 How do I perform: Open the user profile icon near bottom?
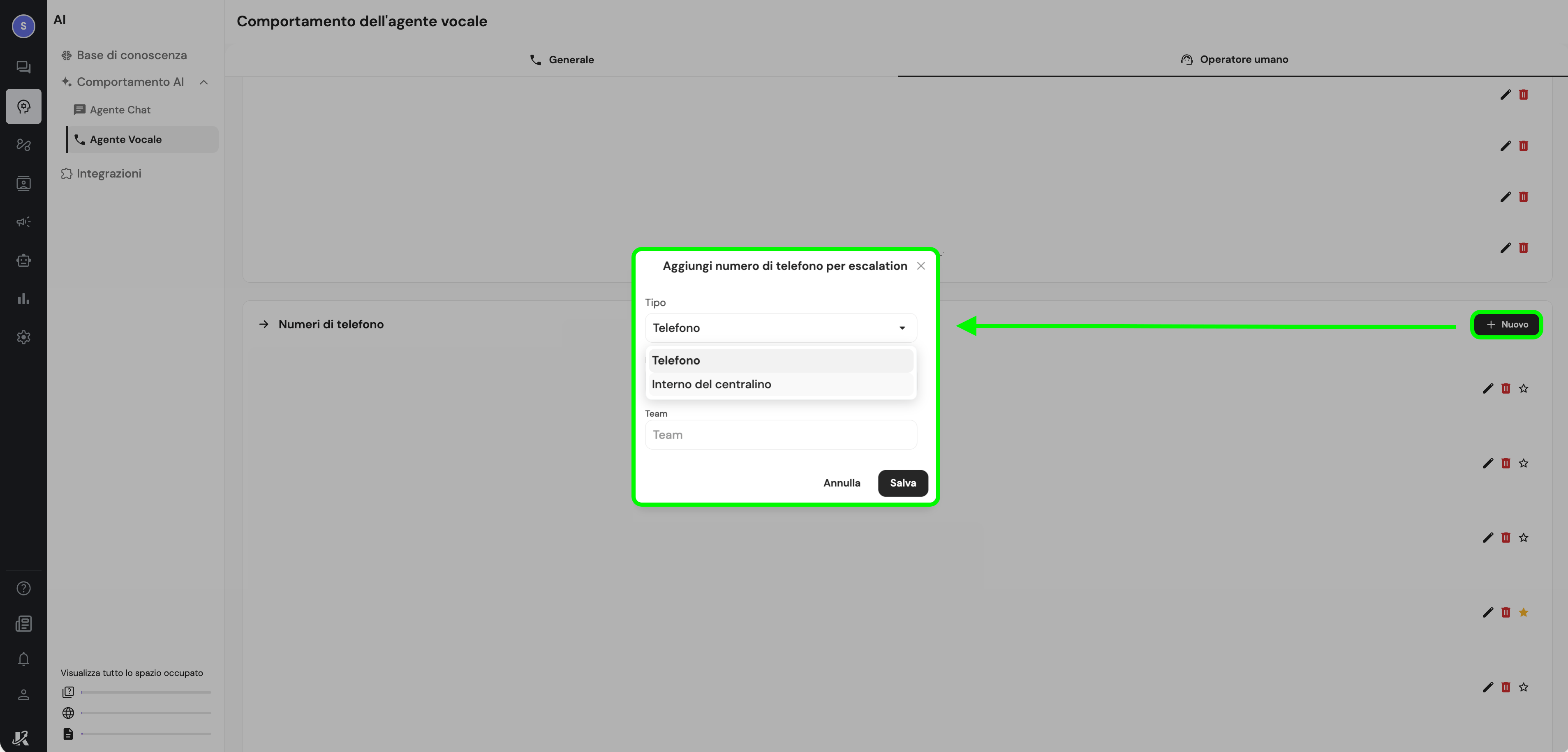pos(23,694)
